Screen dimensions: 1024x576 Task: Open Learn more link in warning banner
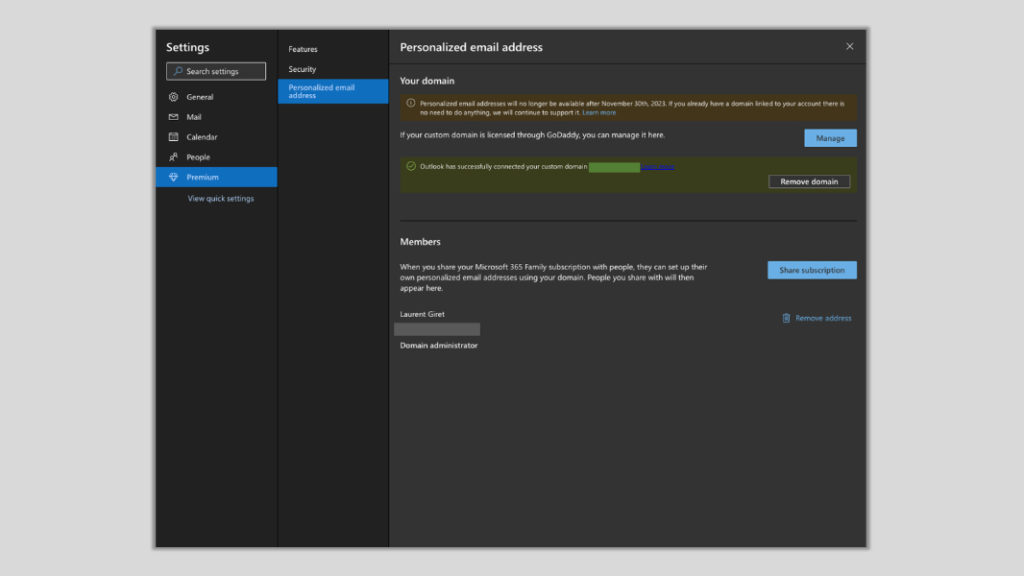tap(599, 113)
